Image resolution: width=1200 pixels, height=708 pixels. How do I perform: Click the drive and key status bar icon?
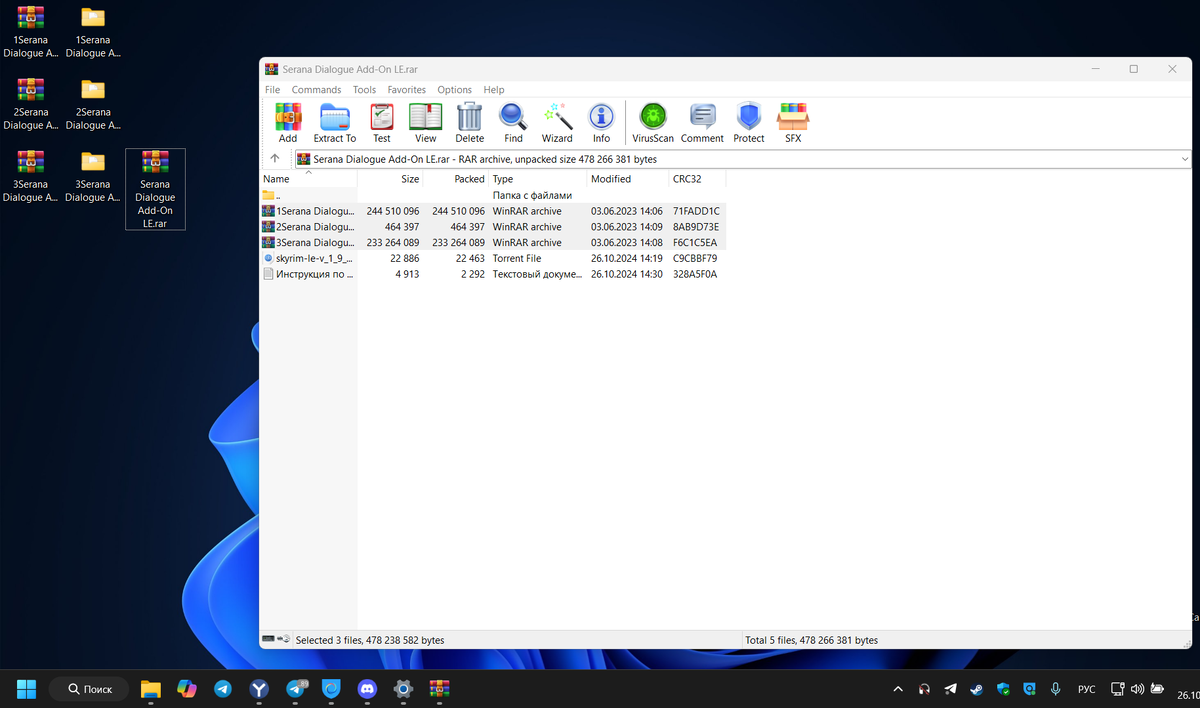click(x=276, y=640)
